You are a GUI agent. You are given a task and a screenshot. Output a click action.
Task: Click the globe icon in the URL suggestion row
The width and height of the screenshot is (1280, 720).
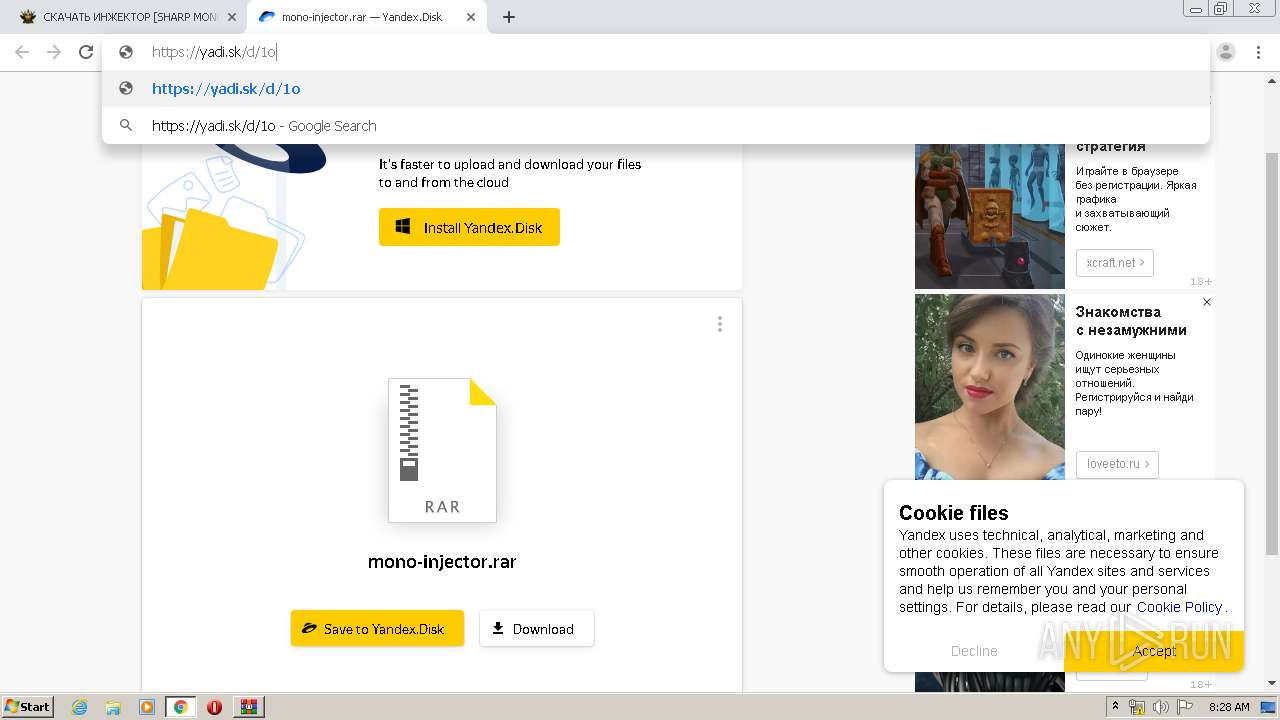pyautogui.click(x=126, y=88)
